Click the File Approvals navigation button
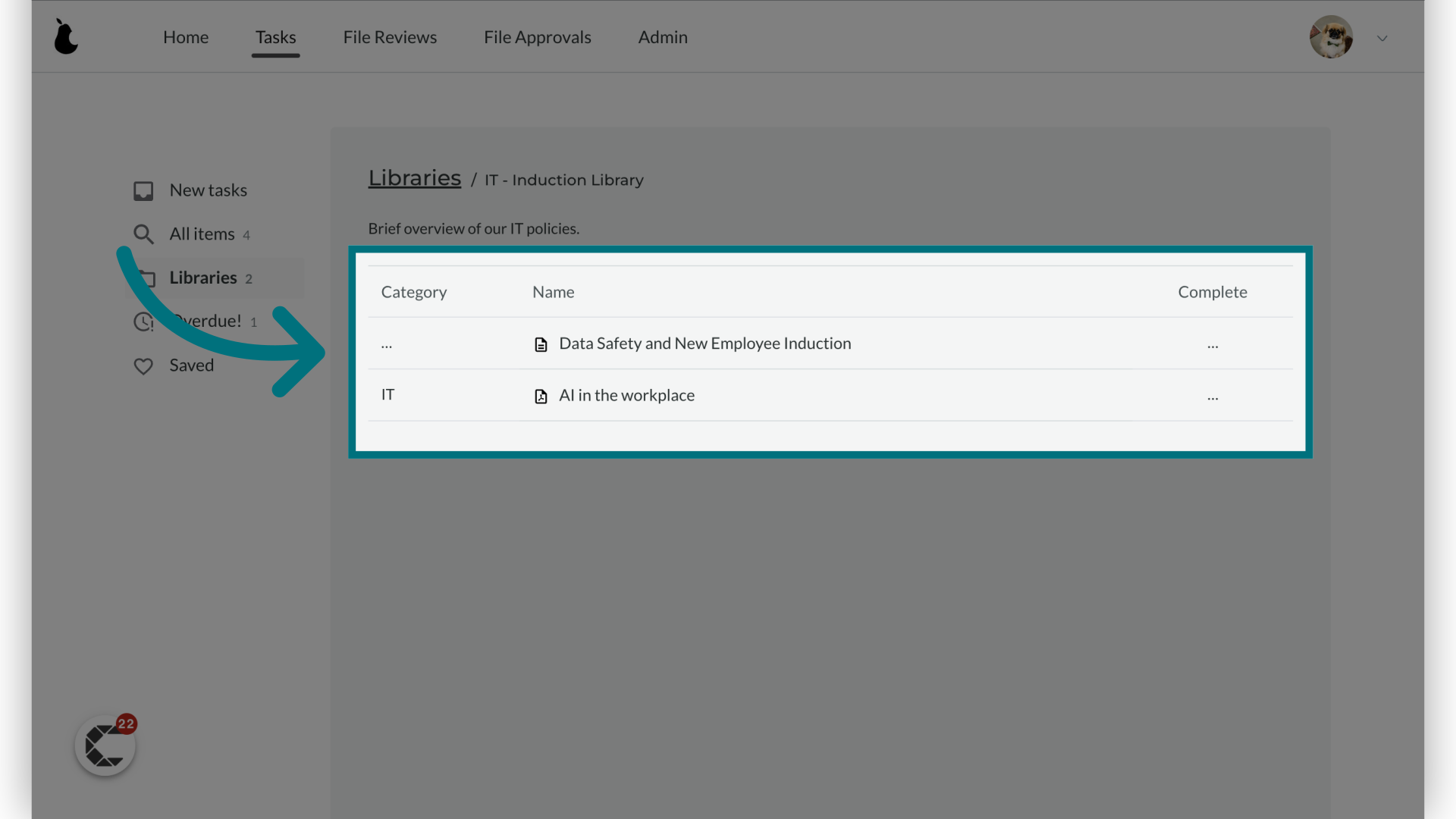The image size is (1456, 819). tap(537, 37)
